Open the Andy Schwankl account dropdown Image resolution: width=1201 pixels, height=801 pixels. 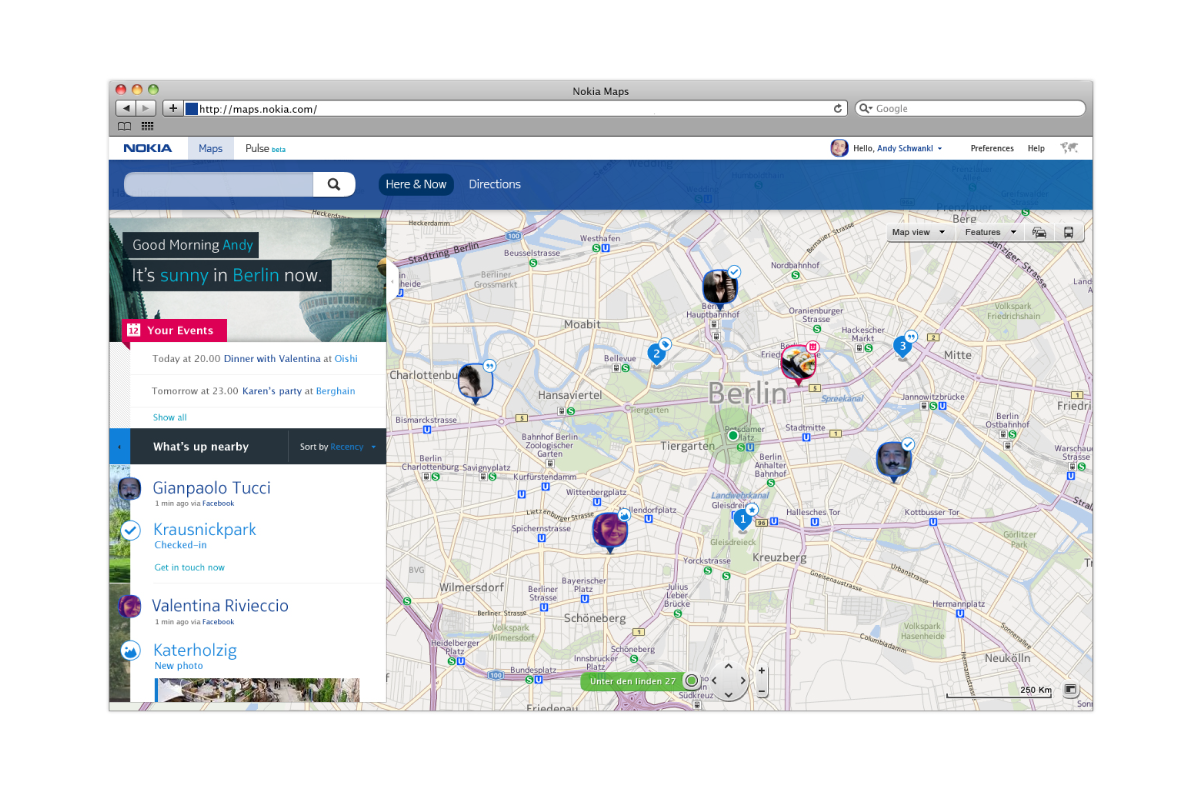(x=910, y=148)
